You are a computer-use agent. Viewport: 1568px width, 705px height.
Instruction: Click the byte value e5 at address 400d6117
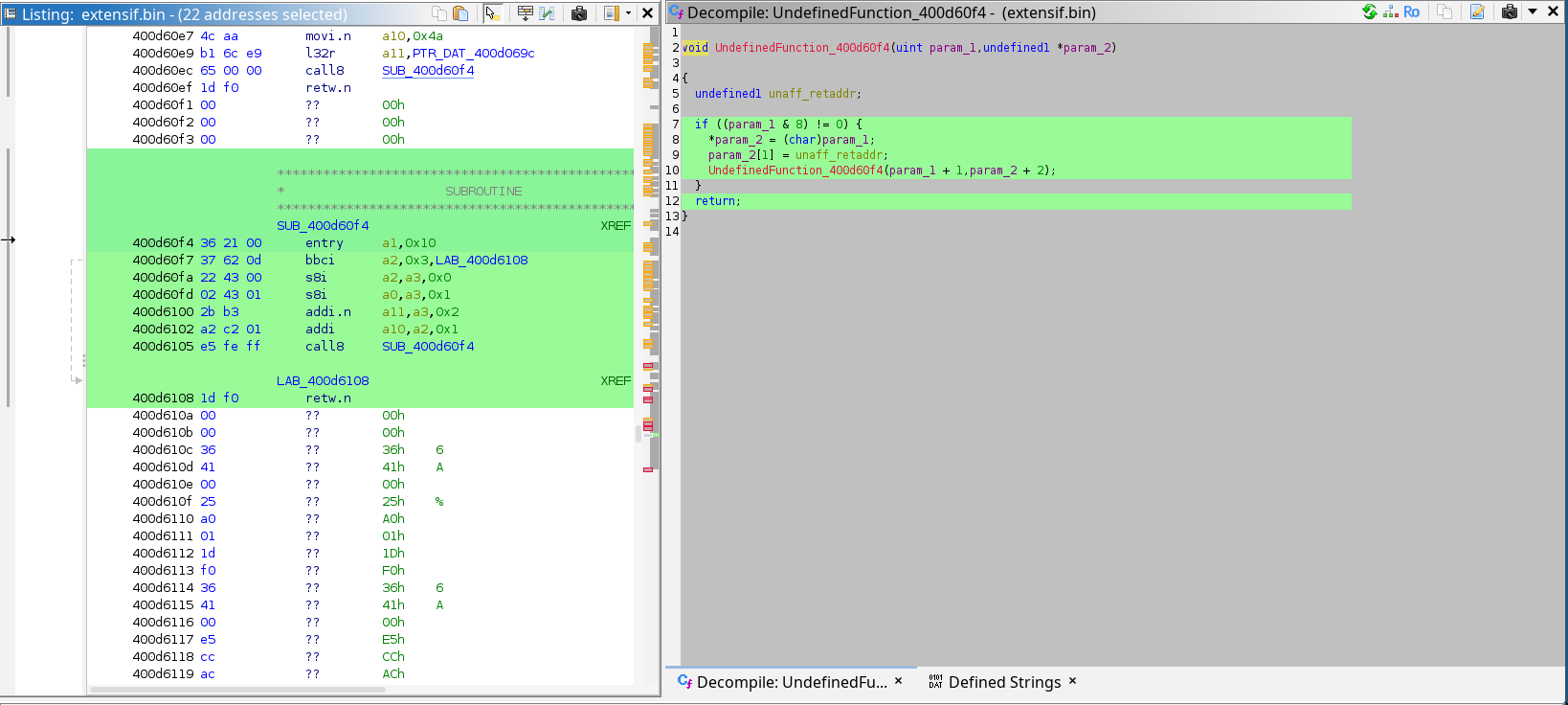pos(208,640)
